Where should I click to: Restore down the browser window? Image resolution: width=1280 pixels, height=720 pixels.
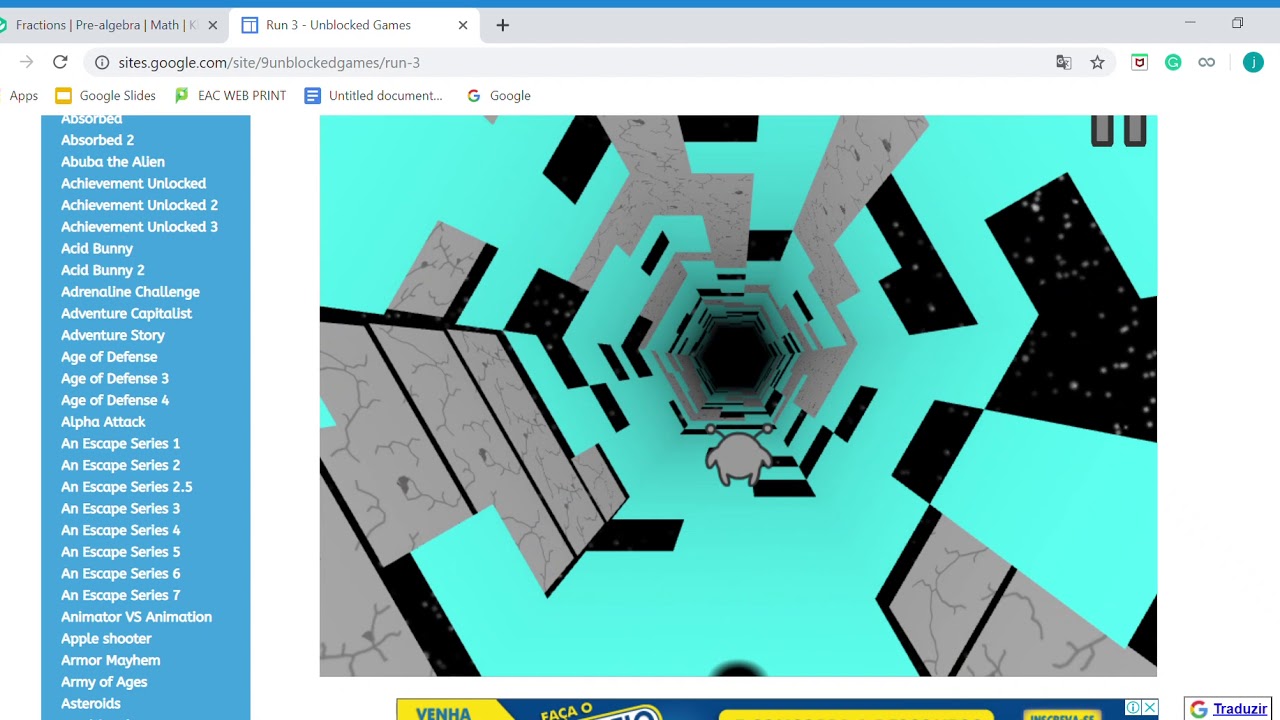pyautogui.click(x=1237, y=23)
